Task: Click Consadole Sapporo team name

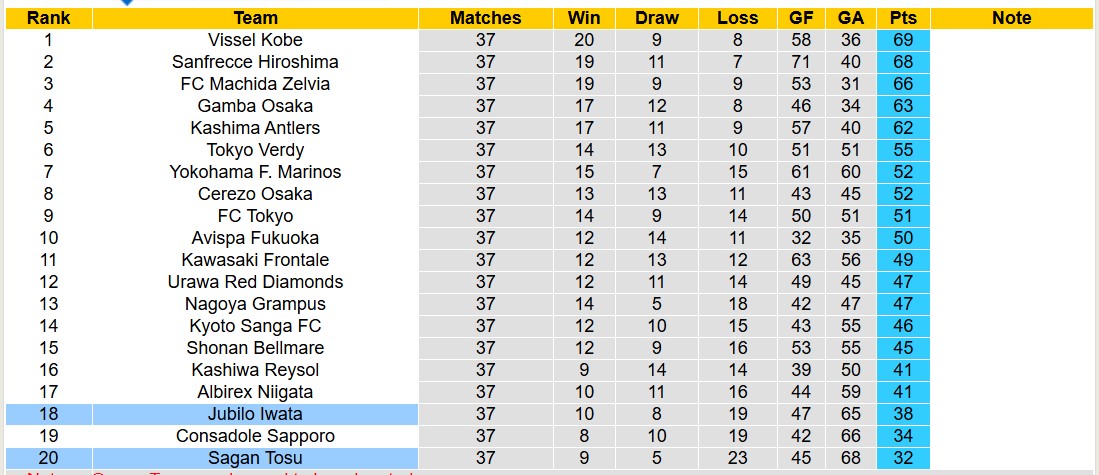Action: (255, 436)
